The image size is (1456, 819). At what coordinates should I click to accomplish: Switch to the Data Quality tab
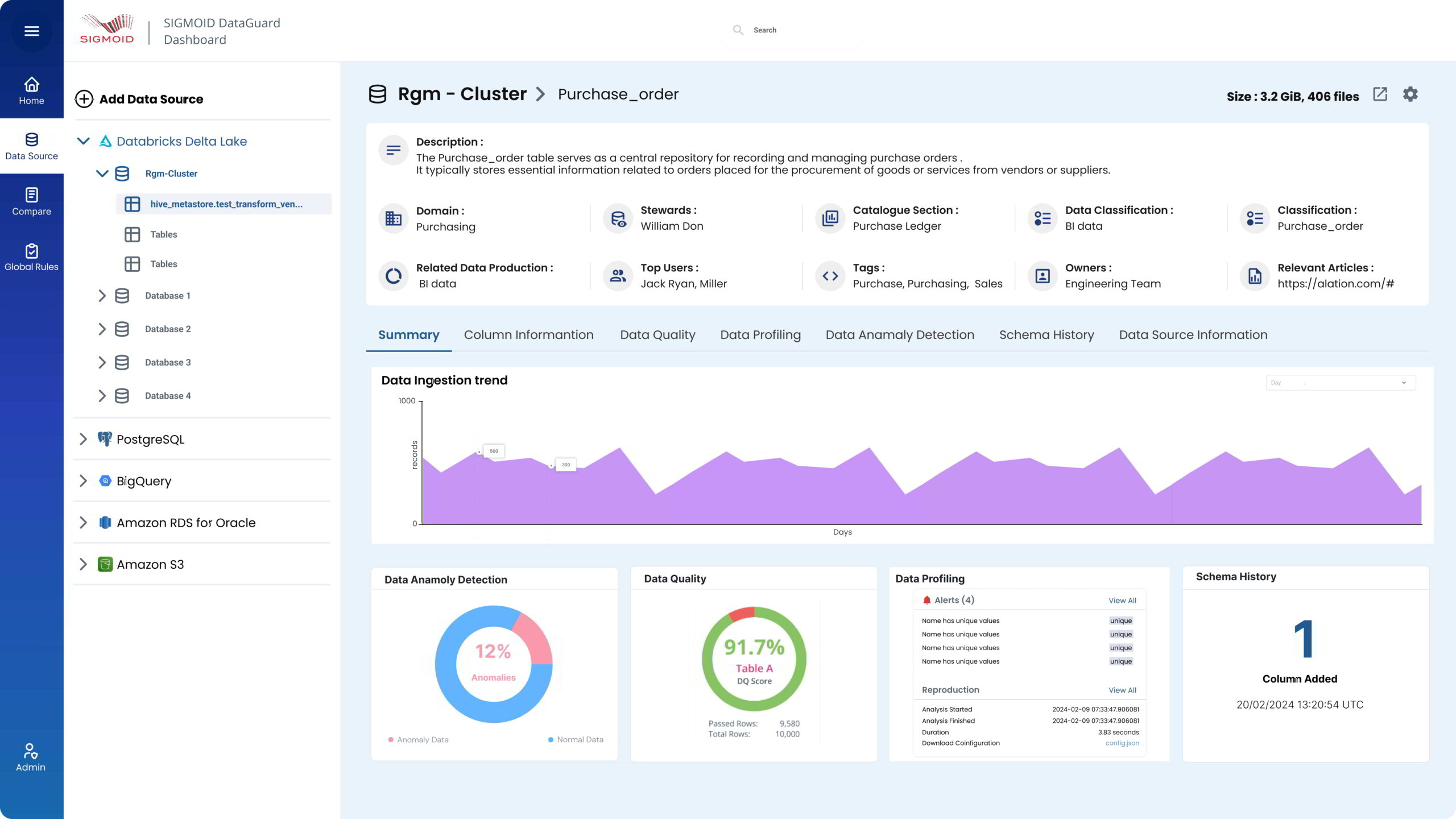click(657, 335)
